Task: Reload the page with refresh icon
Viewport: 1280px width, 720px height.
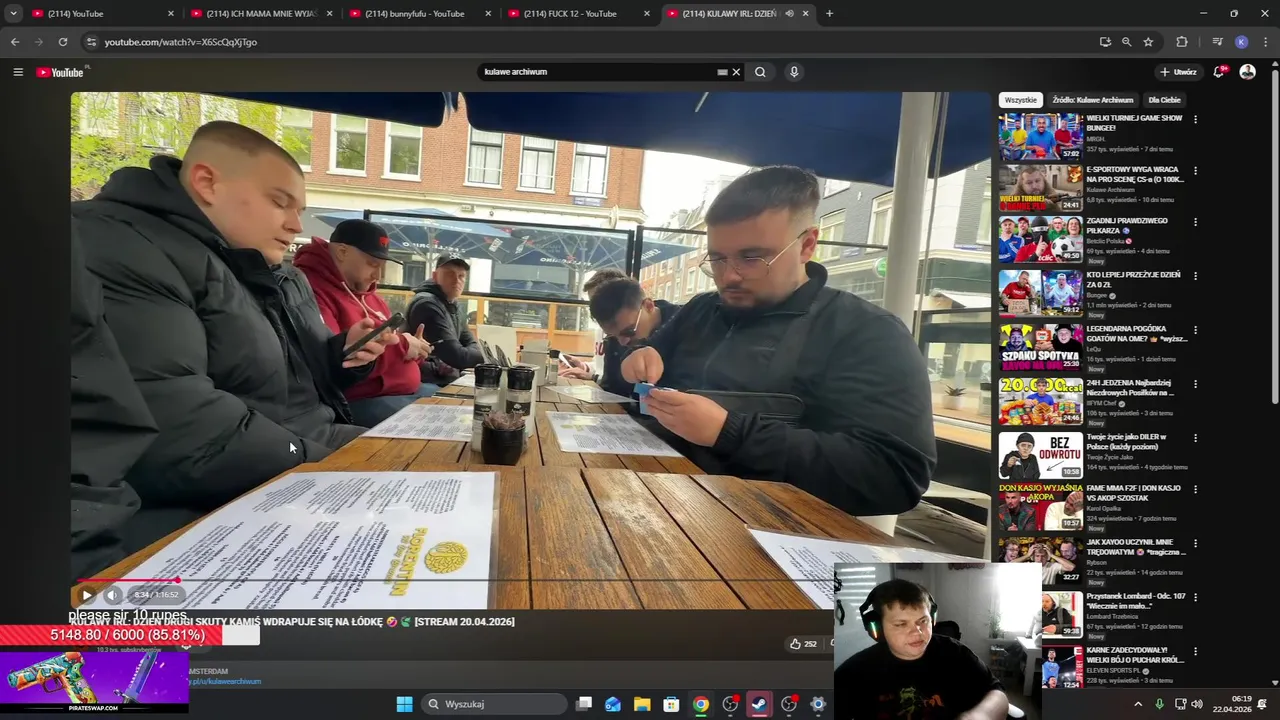Action: click(x=62, y=42)
